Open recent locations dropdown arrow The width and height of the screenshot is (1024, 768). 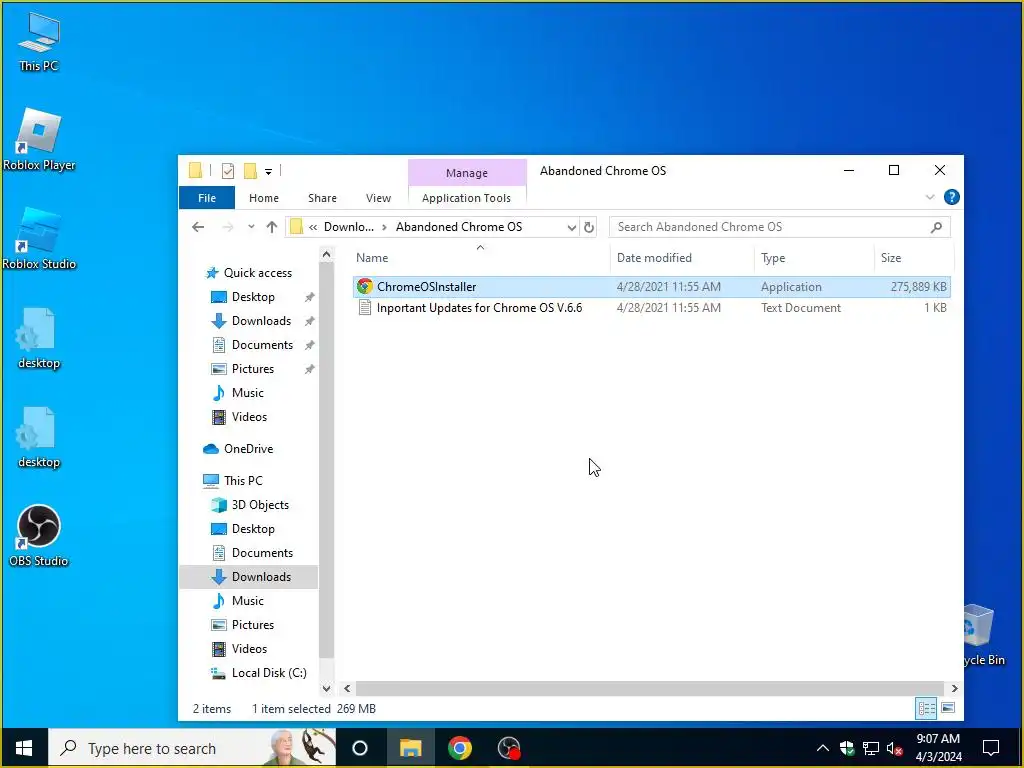click(251, 227)
